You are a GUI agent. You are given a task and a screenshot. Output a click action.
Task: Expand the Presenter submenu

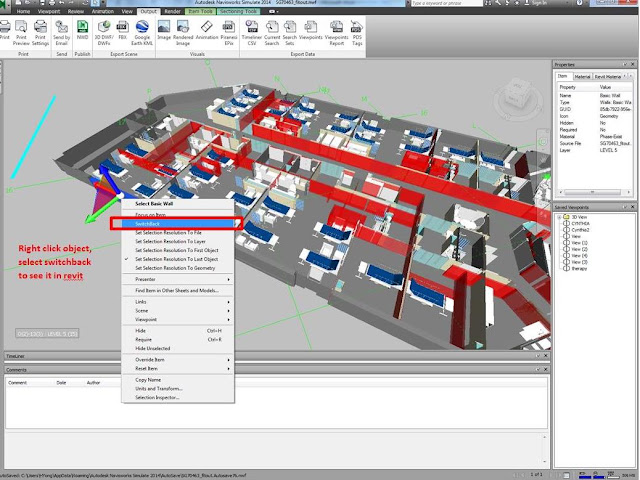click(x=178, y=280)
